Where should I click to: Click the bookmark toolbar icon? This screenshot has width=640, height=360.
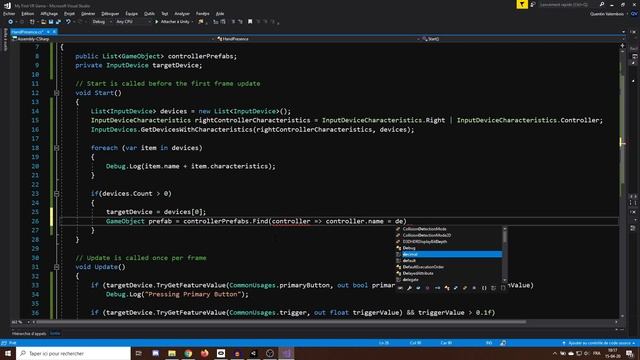(250, 22)
